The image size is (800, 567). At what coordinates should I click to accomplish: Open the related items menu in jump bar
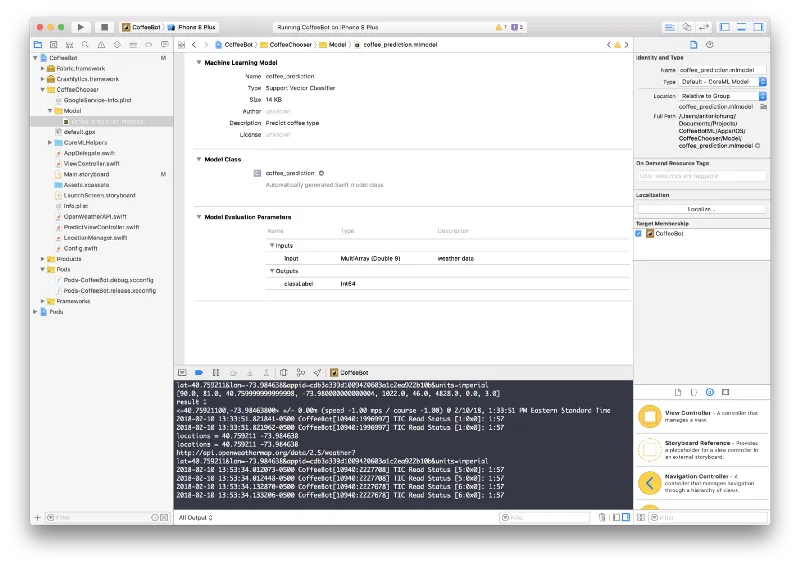[x=181, y=45]
